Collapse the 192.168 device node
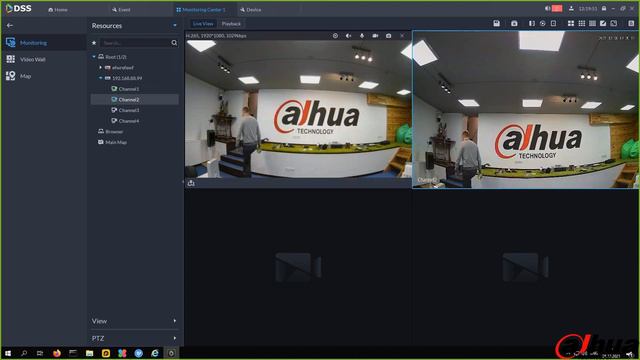The height and width of the screenshot is (360, 640). 100,78
